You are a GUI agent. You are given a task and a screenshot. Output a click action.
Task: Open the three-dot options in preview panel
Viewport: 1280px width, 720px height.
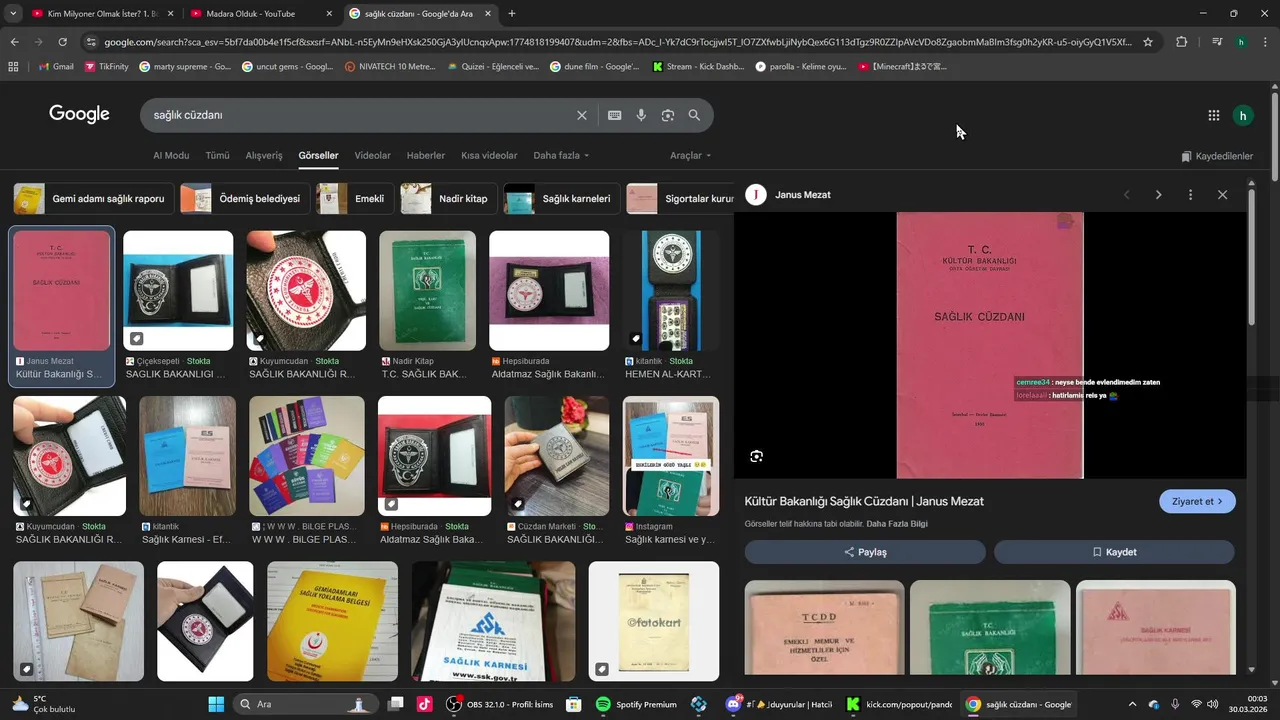tap(1190, 195)
